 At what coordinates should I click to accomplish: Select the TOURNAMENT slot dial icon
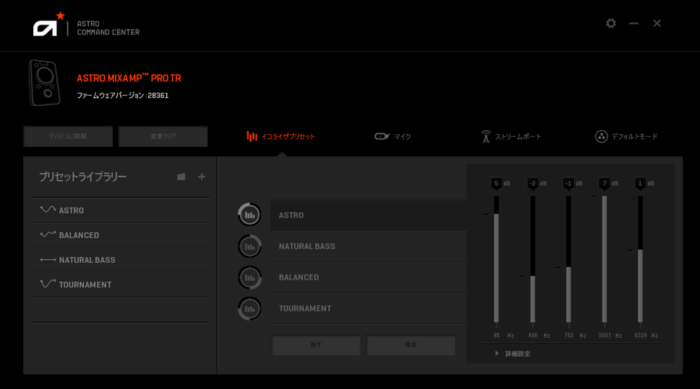[x=250, y=309]
